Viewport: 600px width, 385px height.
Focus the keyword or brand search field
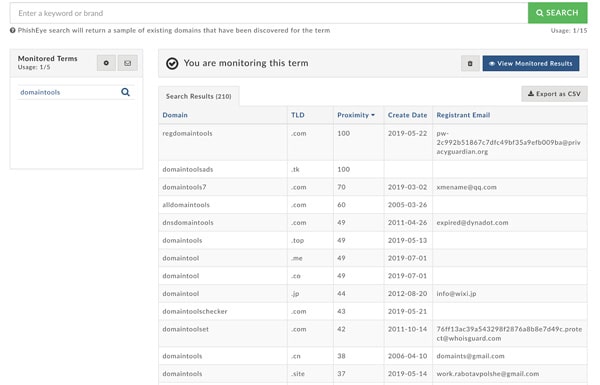click(x=269, y=13)
